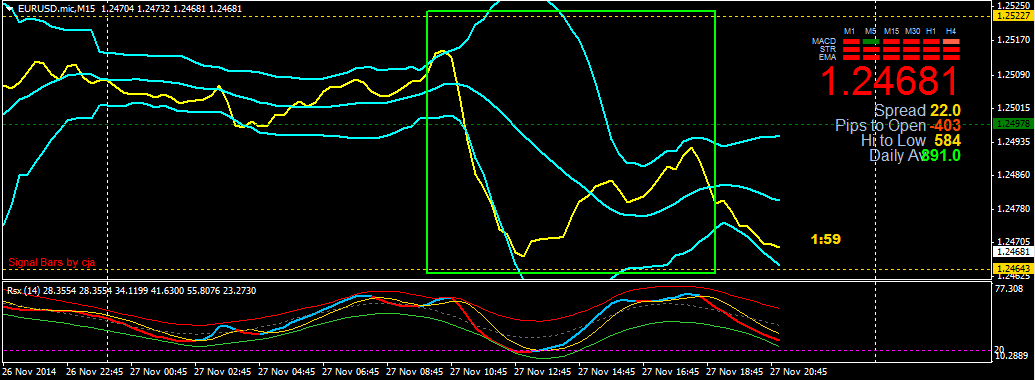
Task: Click the EMA M30 signal bar
Action: click(911, 57)
